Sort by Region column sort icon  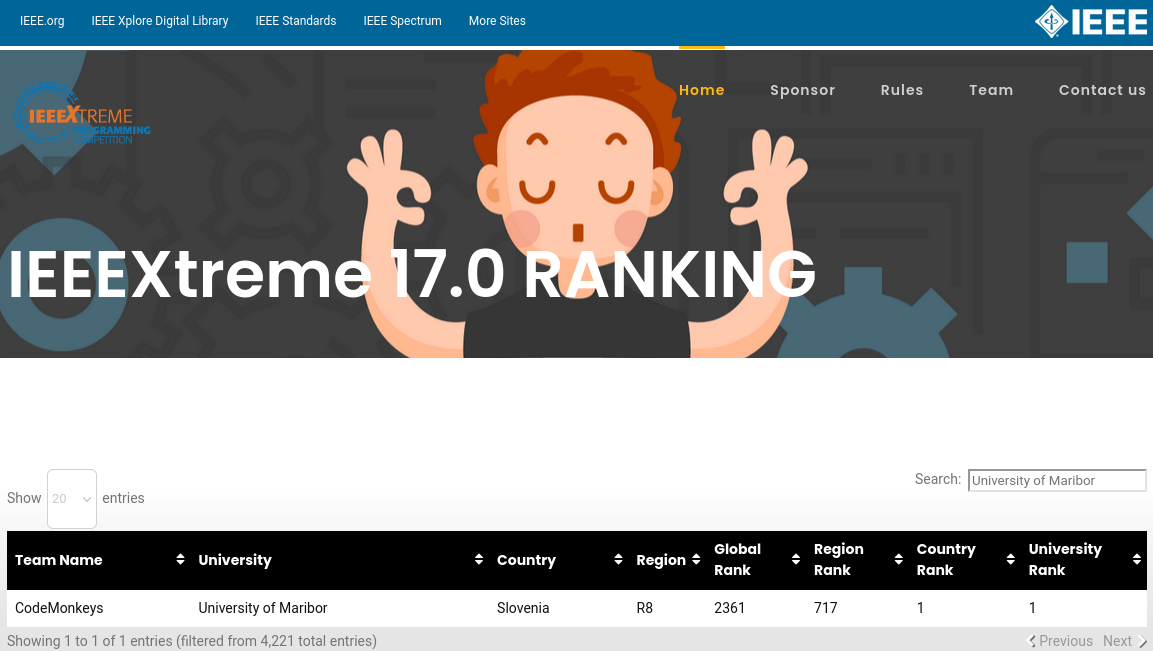696,560
